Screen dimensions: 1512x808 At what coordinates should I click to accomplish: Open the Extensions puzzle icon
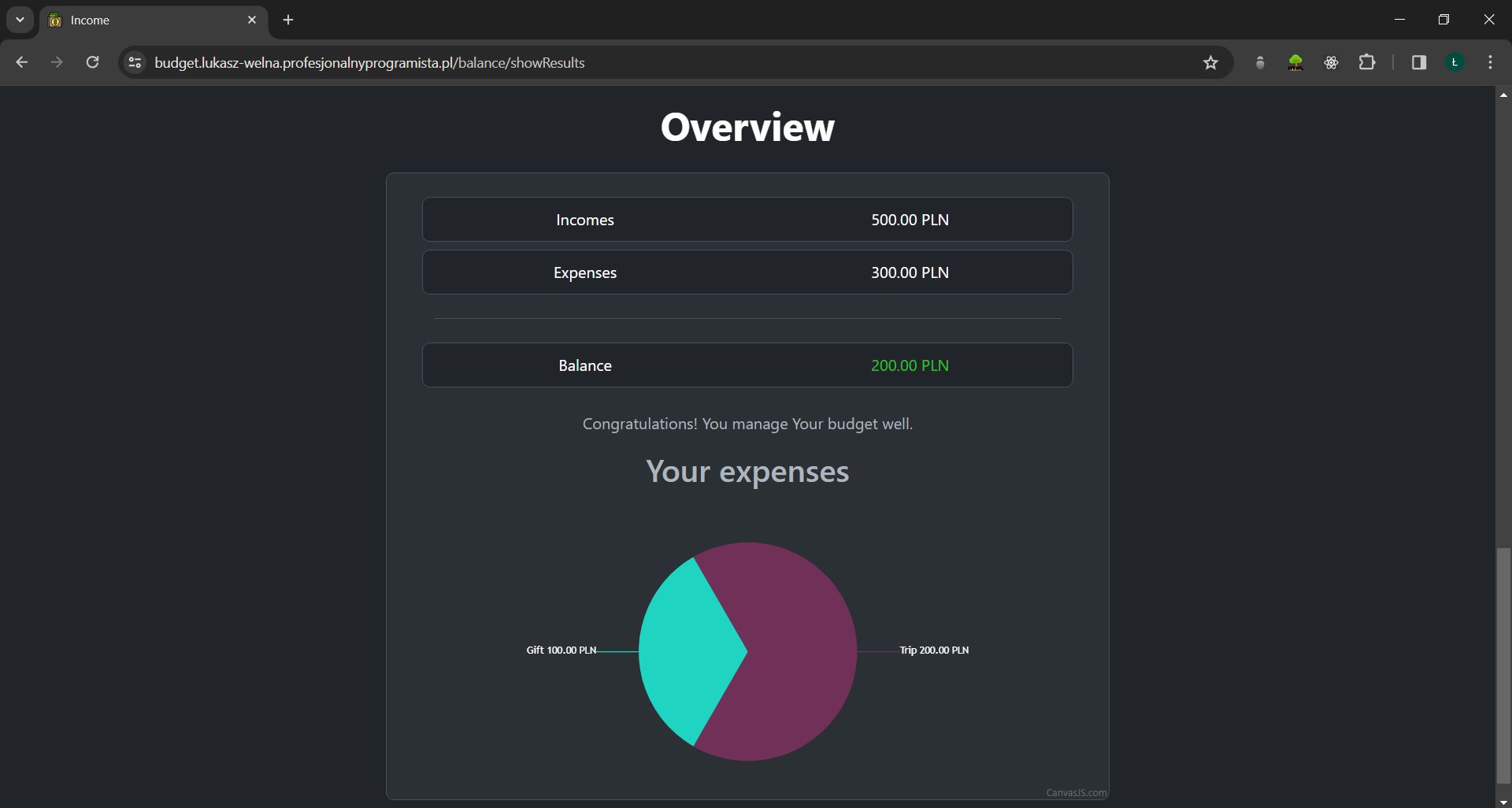tap(1367, 62)
